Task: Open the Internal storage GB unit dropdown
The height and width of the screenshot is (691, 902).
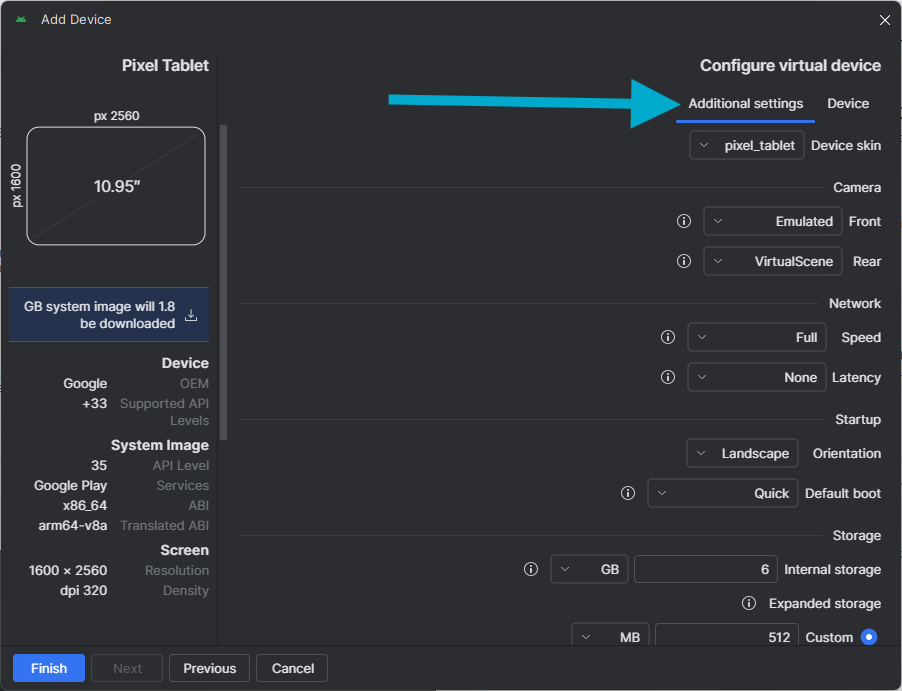Action: 589,569
